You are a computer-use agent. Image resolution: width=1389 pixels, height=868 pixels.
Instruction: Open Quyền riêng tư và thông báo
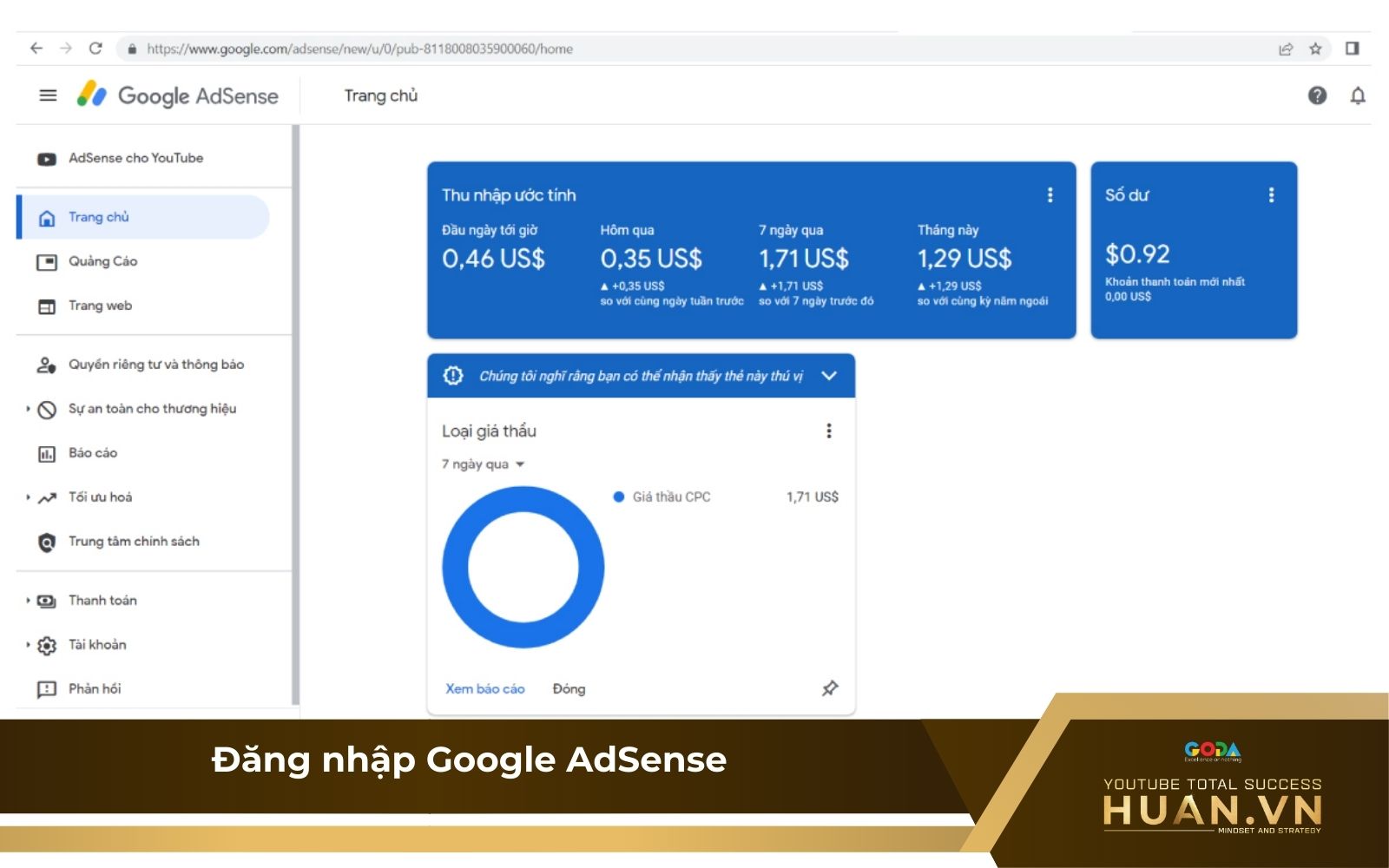(156, 365)
